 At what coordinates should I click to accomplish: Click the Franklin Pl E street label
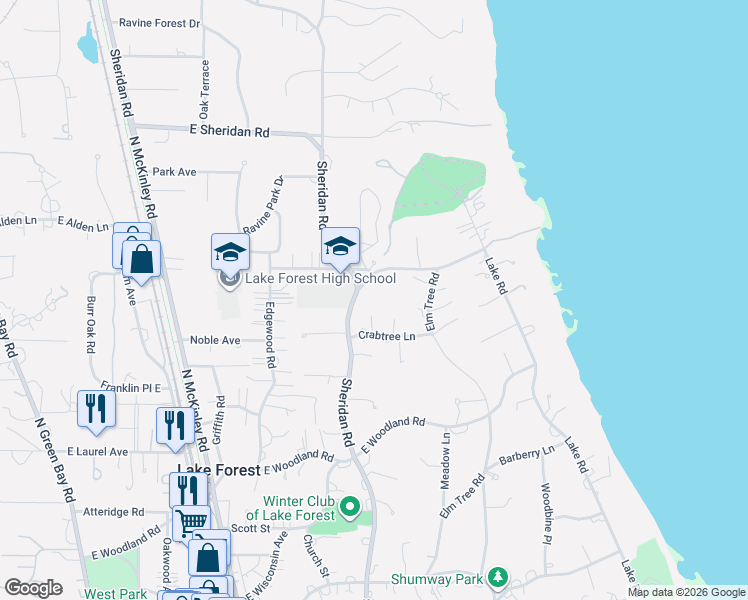click(130, 387)
